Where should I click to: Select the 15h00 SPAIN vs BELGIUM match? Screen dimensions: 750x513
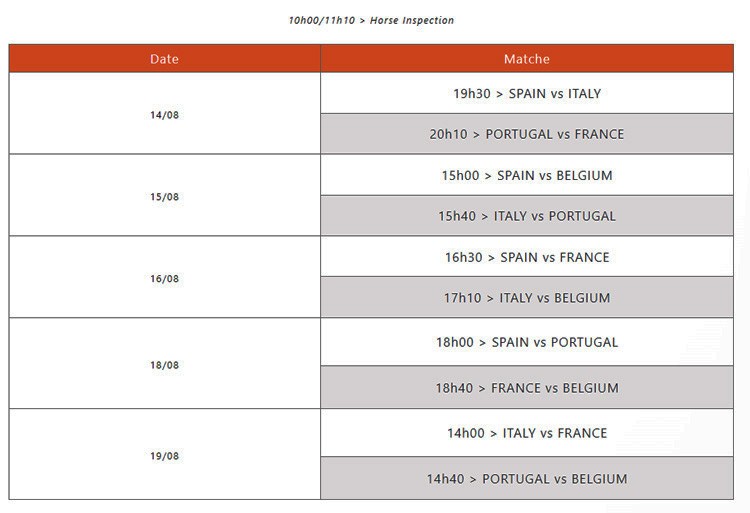tap(526, 176)
